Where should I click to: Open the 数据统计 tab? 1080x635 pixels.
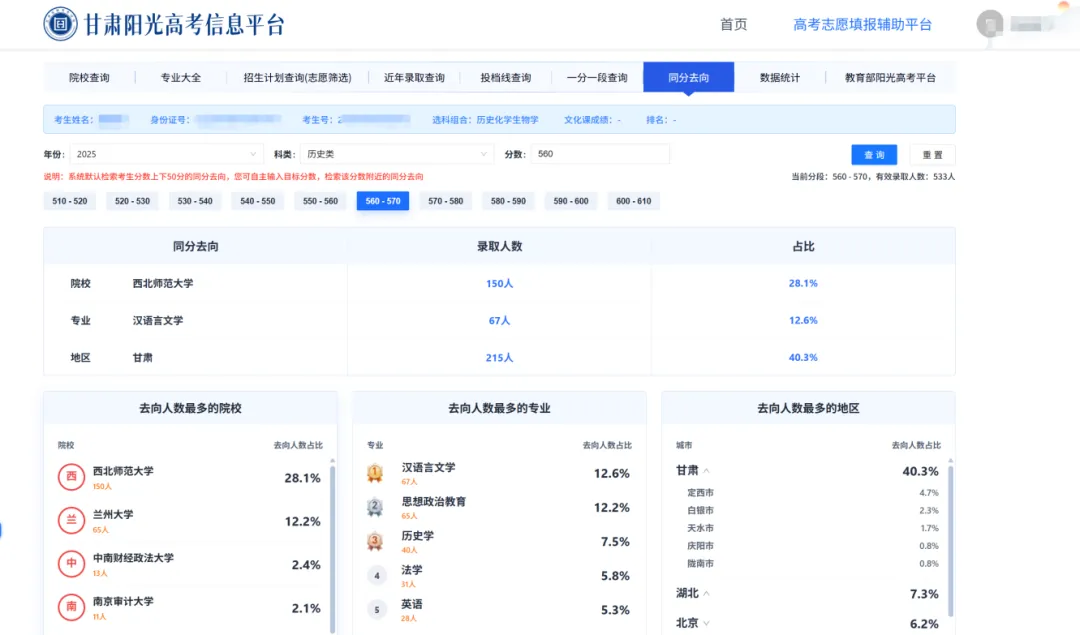780,77
